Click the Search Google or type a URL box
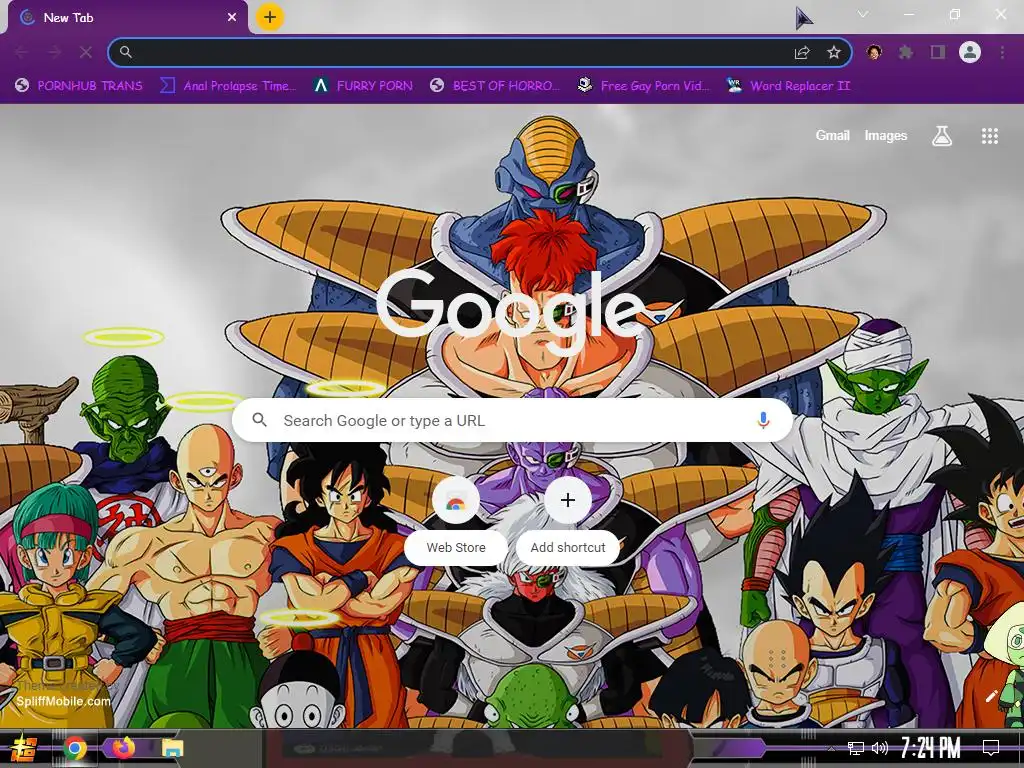1024x768 pixels. [513, 420]
